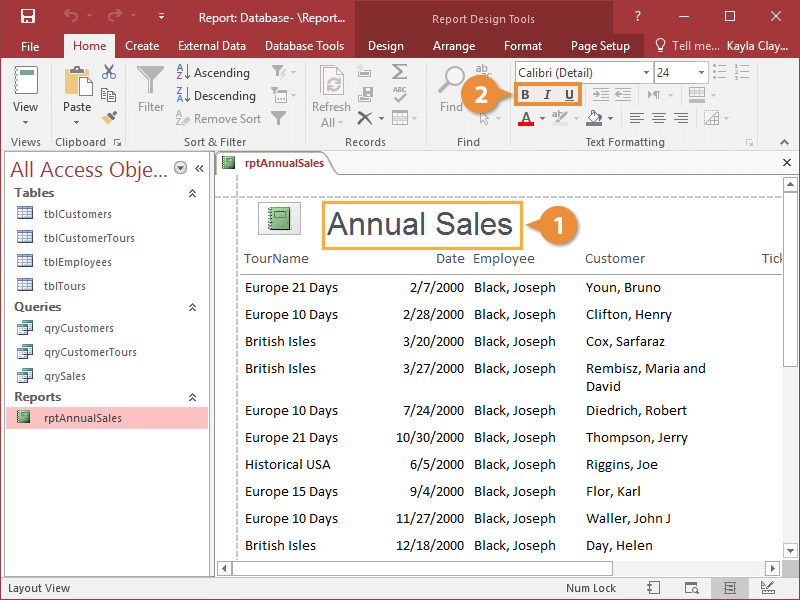Viewport: 800px width, 600px height.
Task: Click the Align Center icon
Action: [658, 118]
